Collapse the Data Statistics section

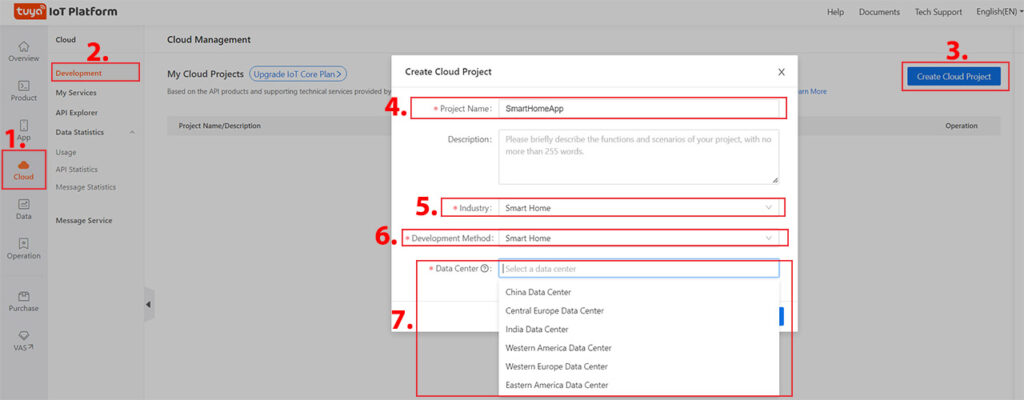click(x=130, y=132)
